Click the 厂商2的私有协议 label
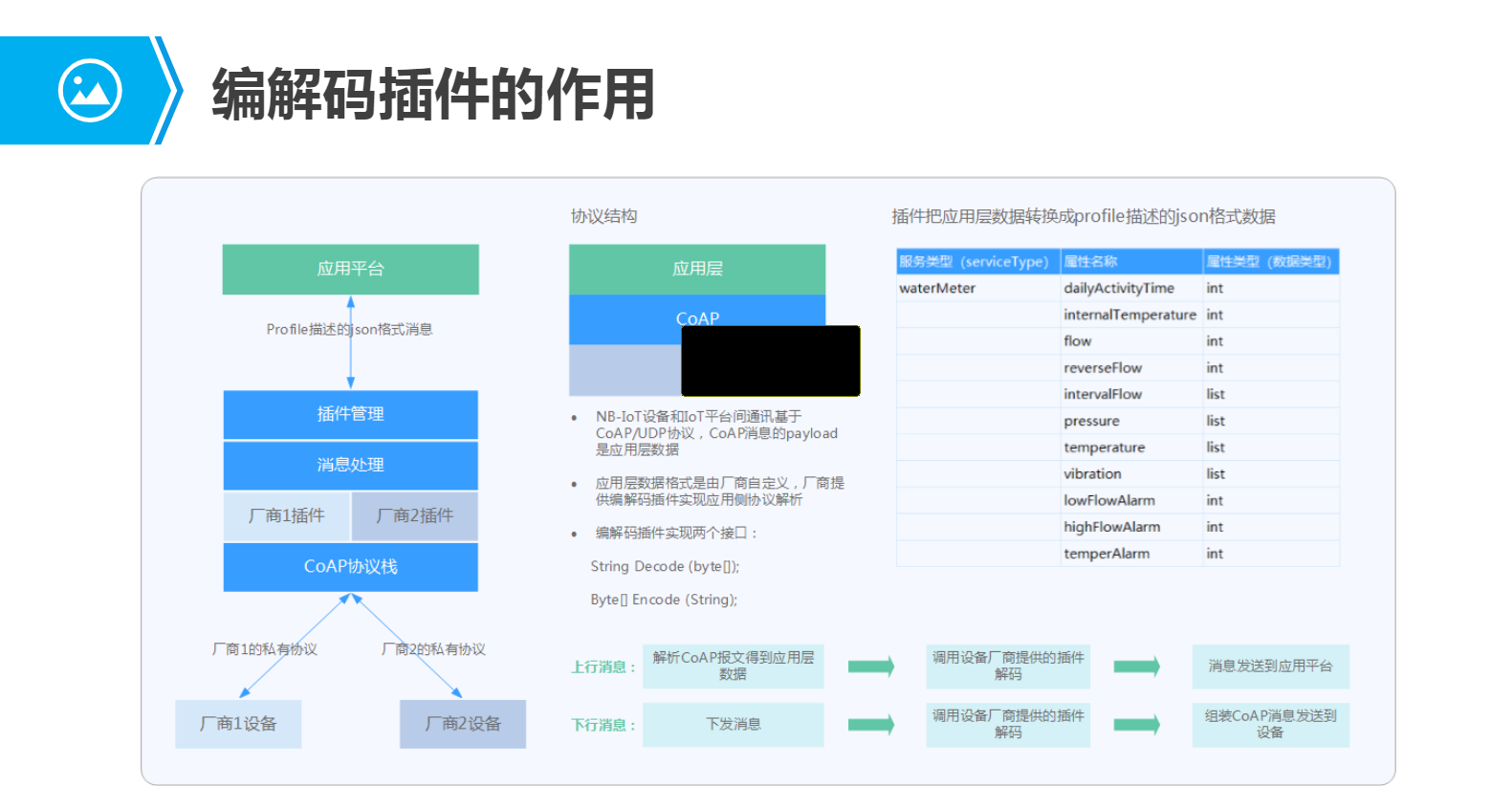This screenshot has width=1512, height=787. click(433, 649)
